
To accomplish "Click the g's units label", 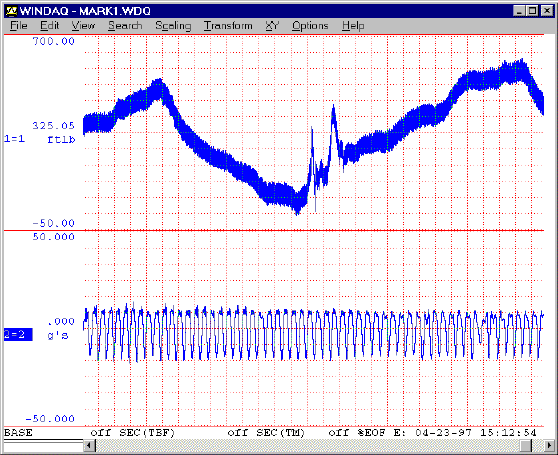I will point(58,335).
